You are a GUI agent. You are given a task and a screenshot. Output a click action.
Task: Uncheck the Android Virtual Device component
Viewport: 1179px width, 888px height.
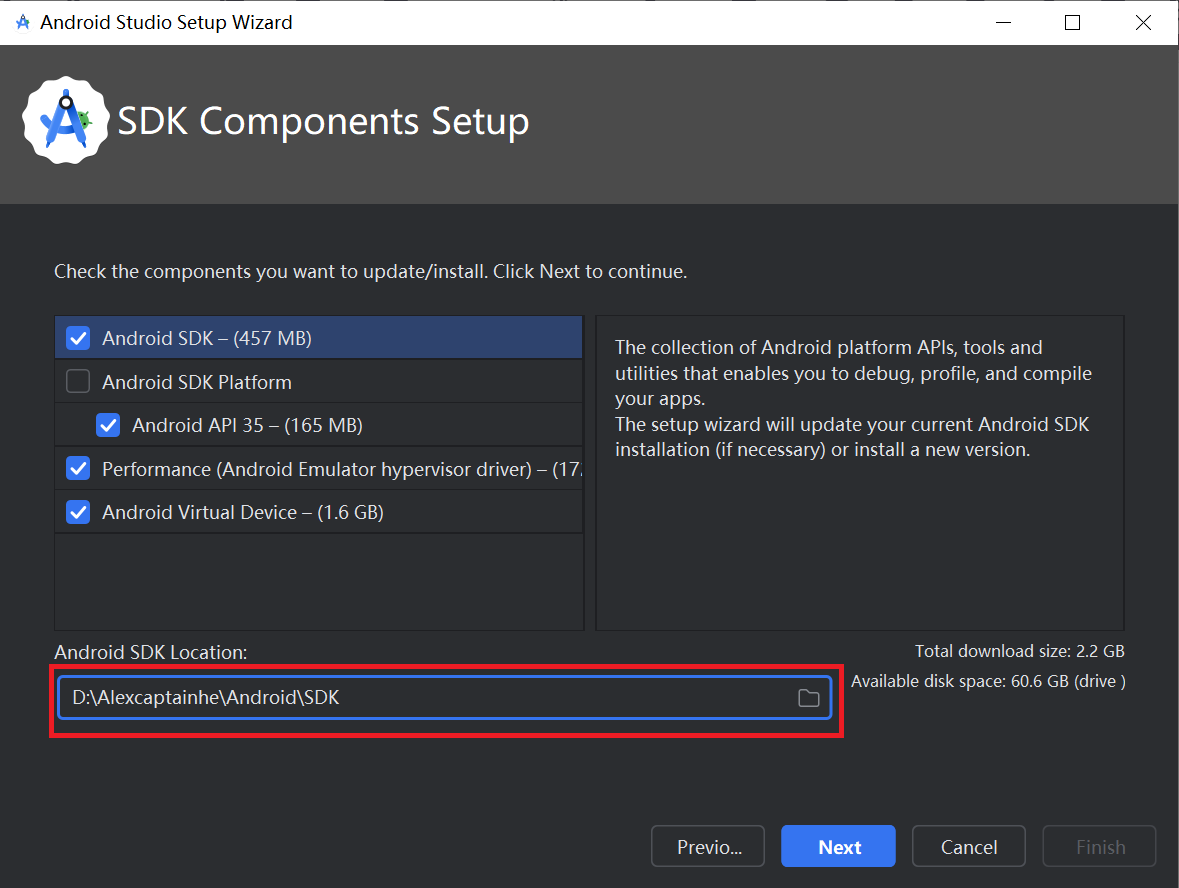click(77, 511)
